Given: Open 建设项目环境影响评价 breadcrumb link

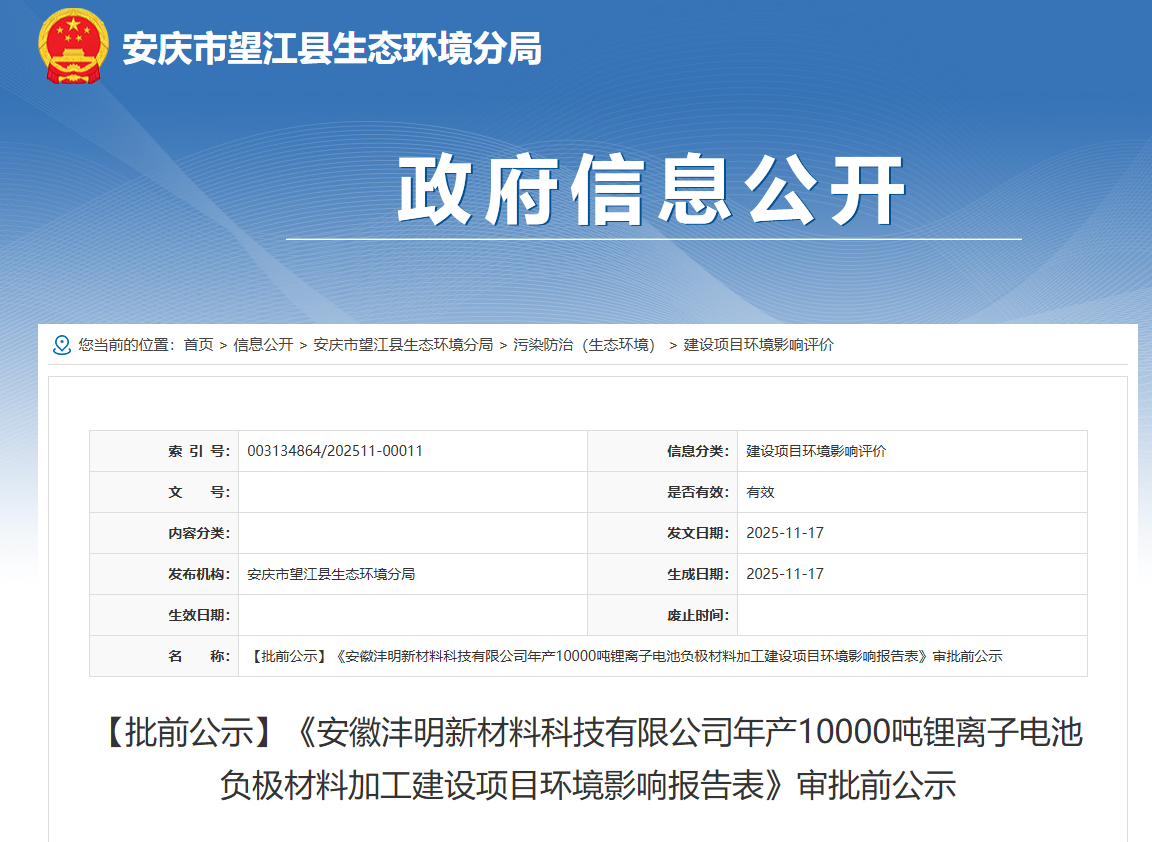Looking at the screenshot, I should click(x=758, y=345).
